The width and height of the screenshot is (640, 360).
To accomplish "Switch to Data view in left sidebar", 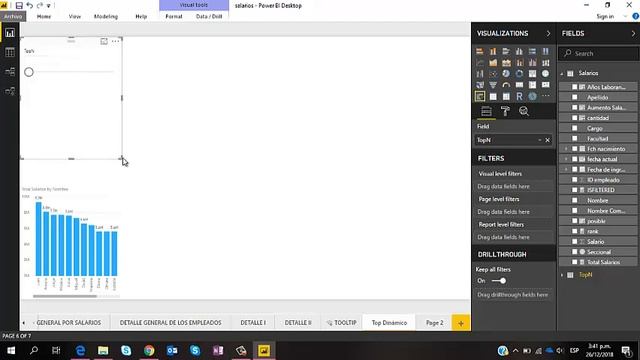I will click(x=10, y=52).
